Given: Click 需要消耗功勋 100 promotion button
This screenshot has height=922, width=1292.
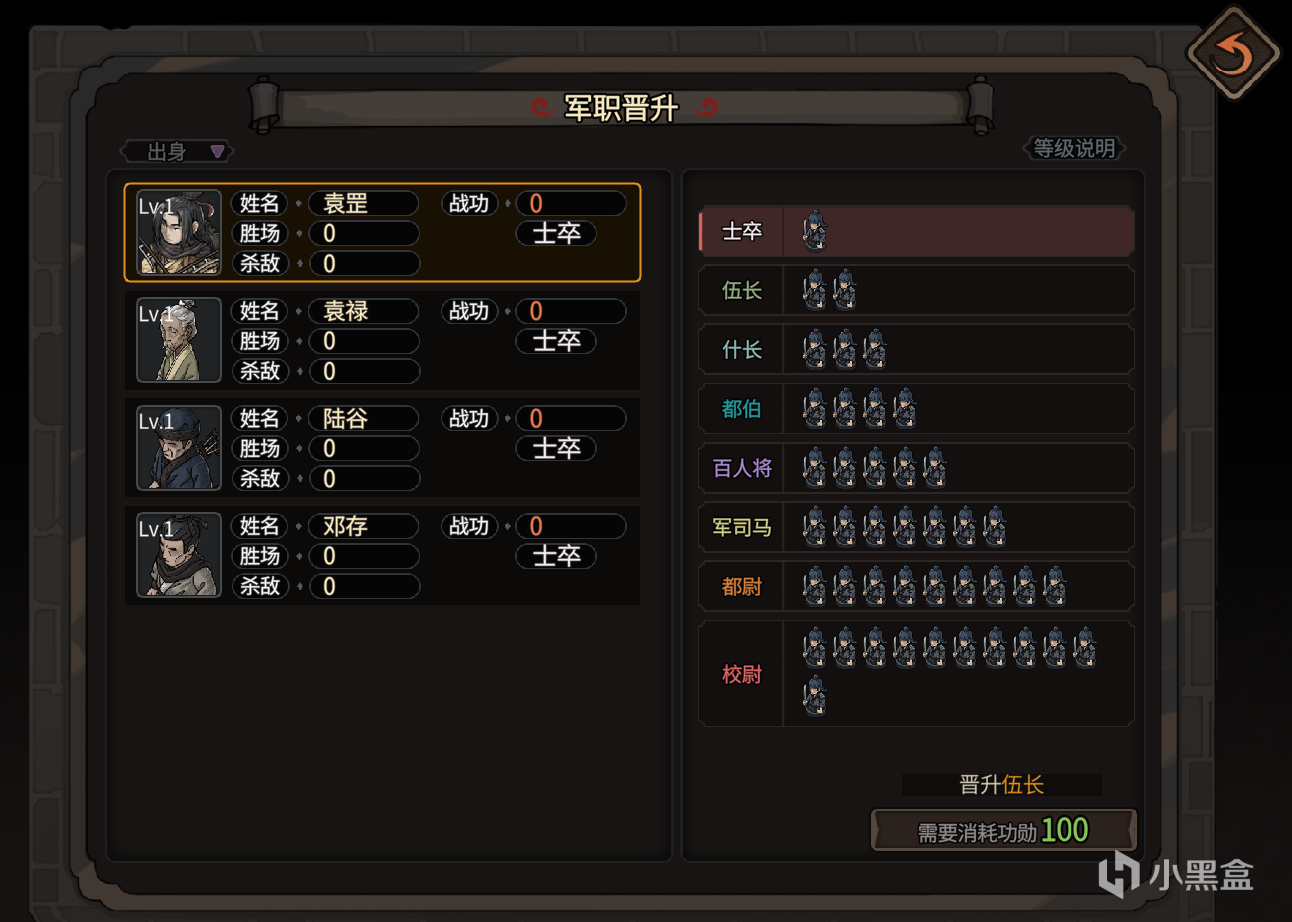Looking at the screenshot, I should (x=1004, y=830).
